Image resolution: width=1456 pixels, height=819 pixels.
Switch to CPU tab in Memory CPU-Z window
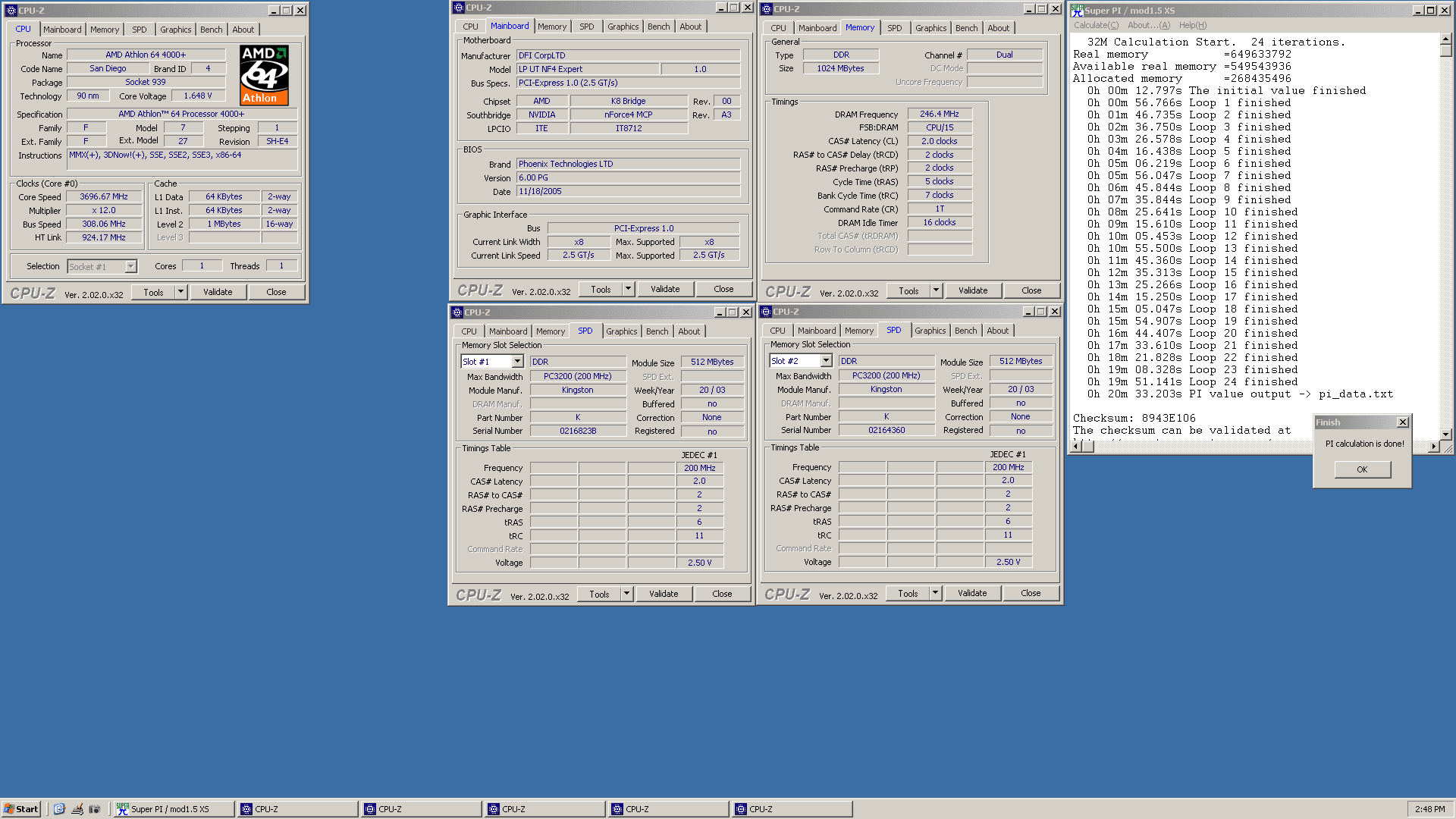pos(779,28)
